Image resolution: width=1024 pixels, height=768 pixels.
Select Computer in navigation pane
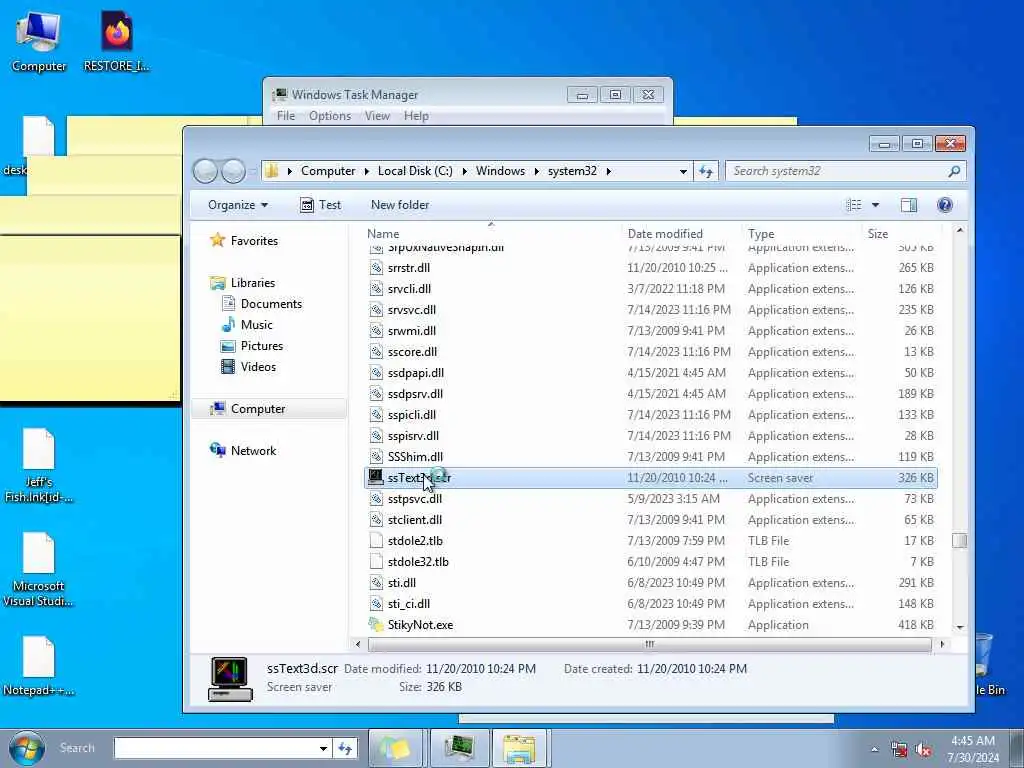click(x=257, y=409)
